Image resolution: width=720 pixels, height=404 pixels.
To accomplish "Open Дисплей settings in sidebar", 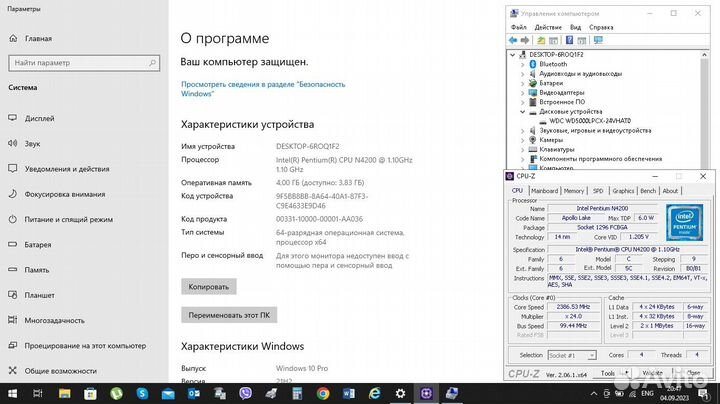I will [31, 118].
